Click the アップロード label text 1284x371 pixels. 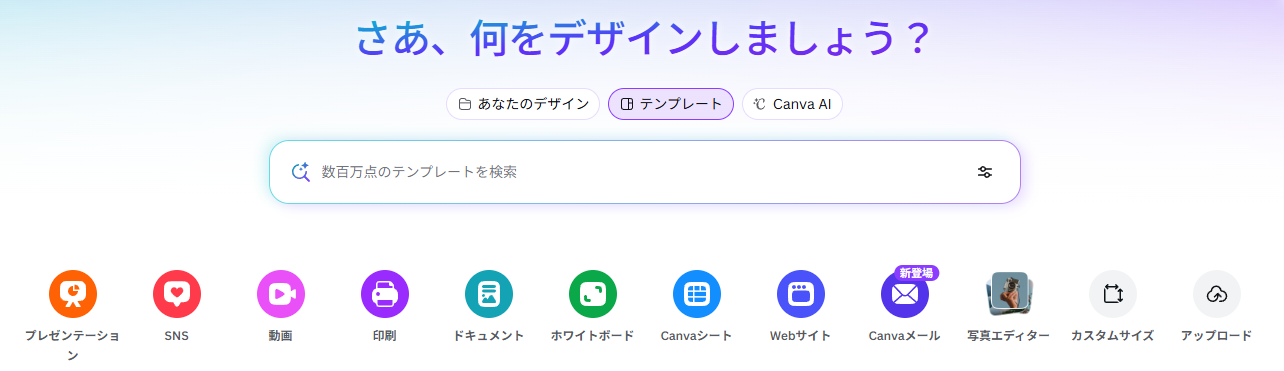1217,336
